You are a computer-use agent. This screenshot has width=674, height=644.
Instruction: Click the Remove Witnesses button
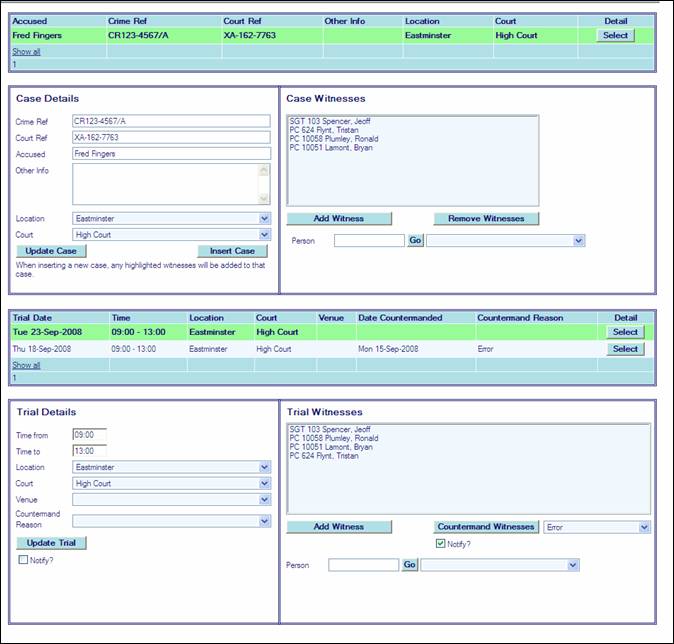tap(485, 218)
